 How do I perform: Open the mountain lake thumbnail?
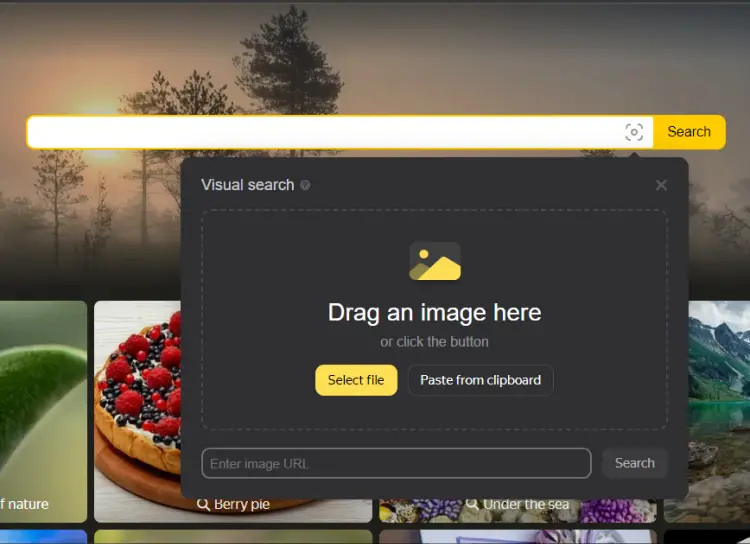click(719, 411)
